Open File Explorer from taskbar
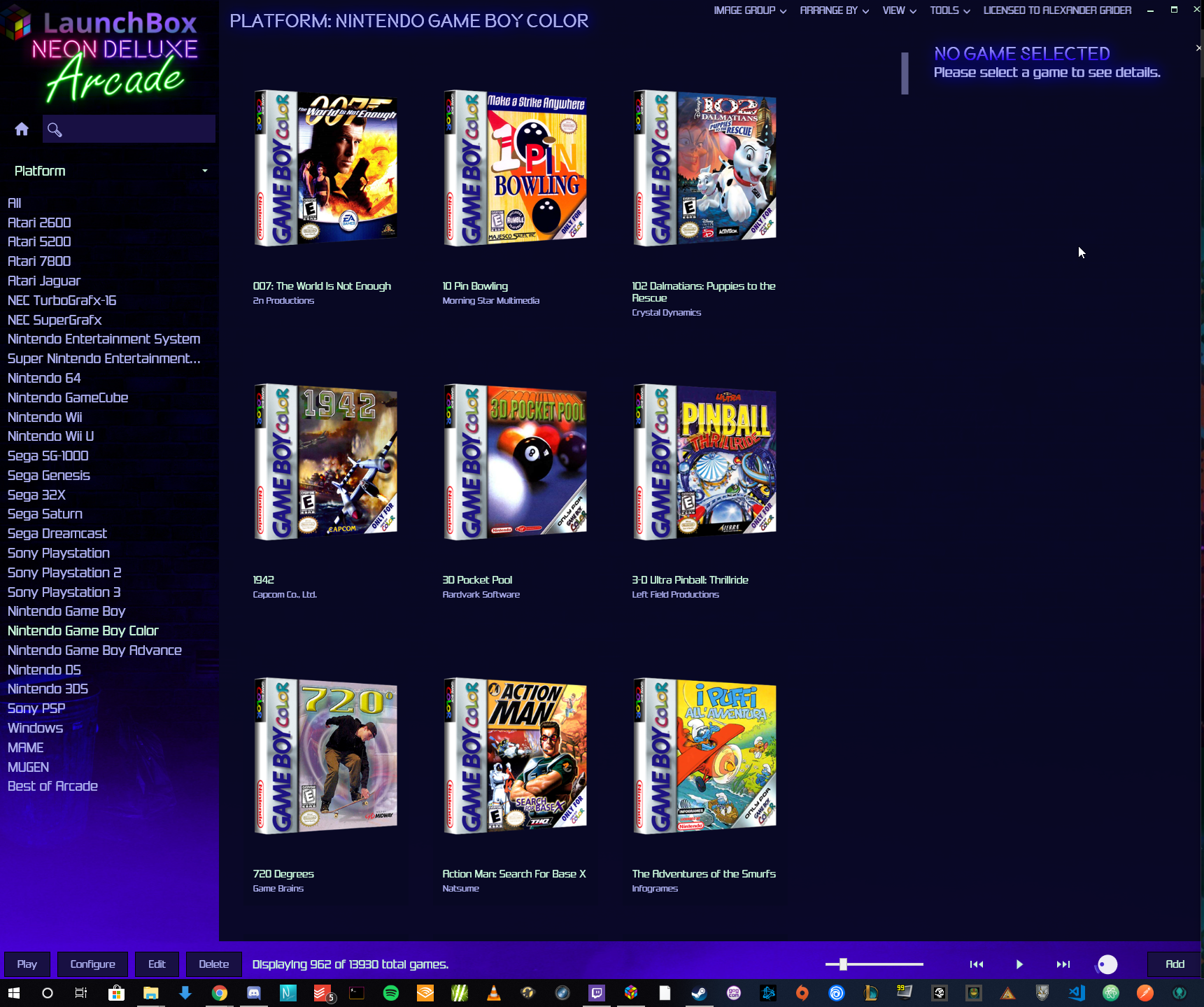1204x1007 pixels. pyautogui.click(x=150, y=993)
